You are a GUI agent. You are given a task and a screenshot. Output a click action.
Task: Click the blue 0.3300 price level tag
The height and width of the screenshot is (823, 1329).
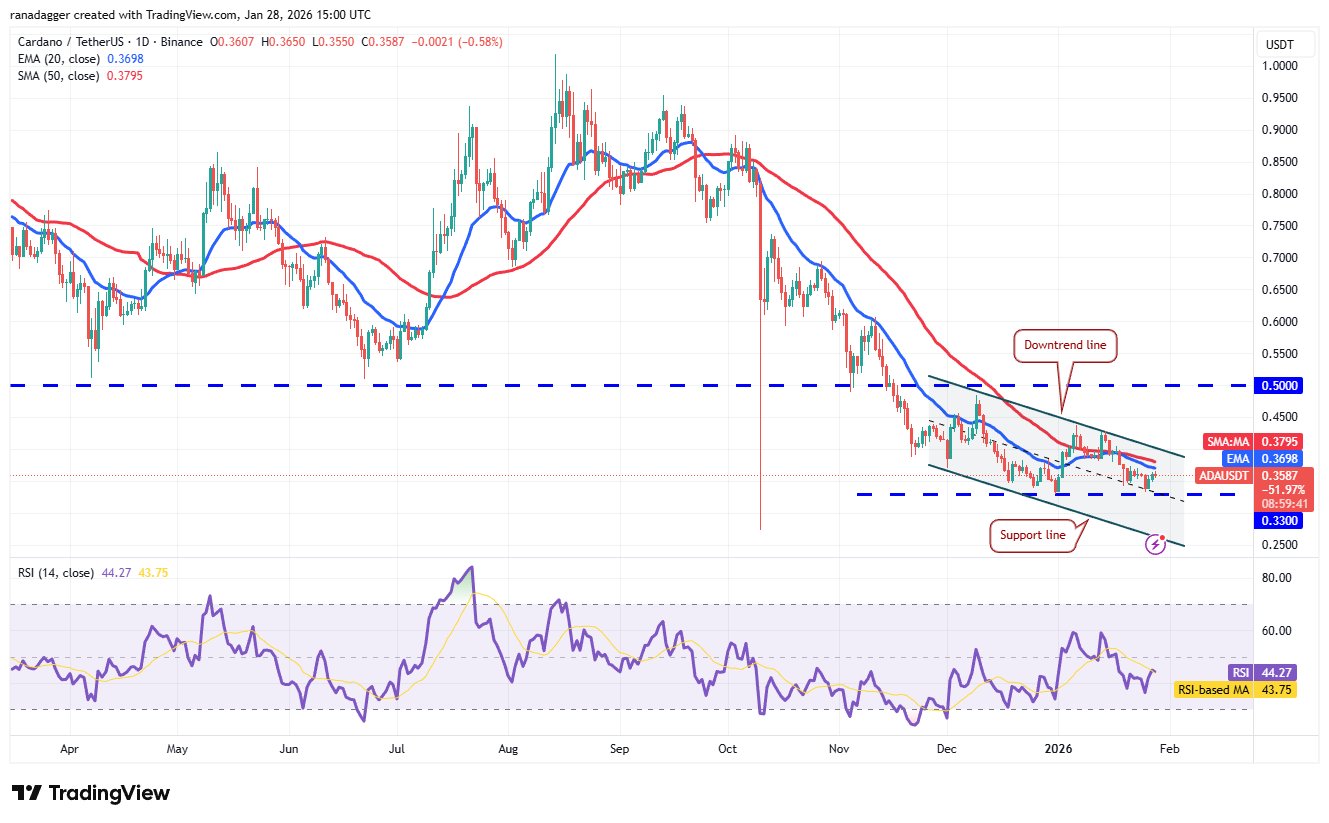point(1279,521)
